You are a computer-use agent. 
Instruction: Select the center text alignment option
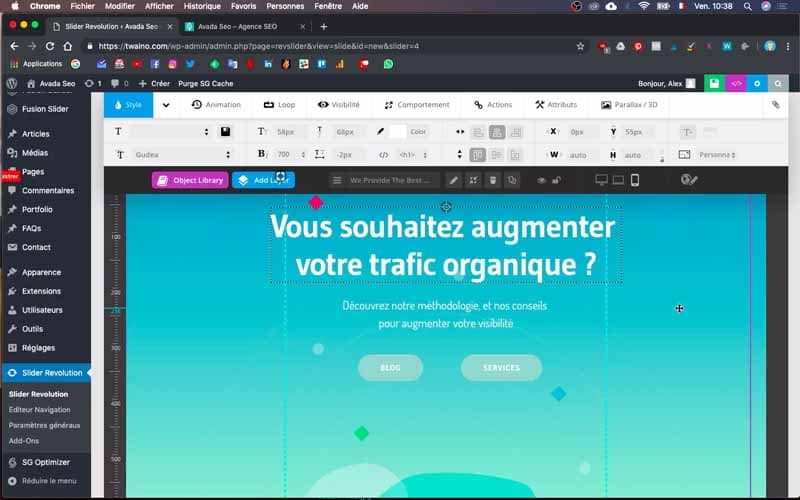click(497, 132)
